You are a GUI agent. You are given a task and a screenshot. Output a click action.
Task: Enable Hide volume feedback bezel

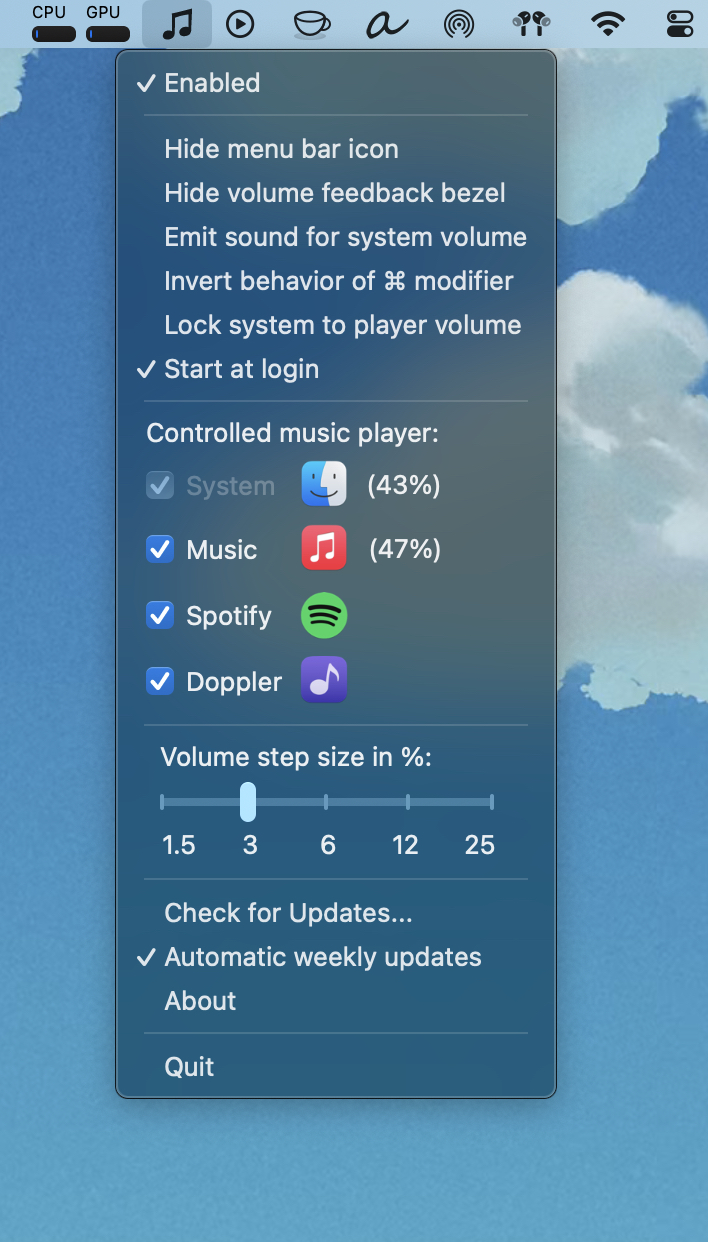click(x=335, y=192)
